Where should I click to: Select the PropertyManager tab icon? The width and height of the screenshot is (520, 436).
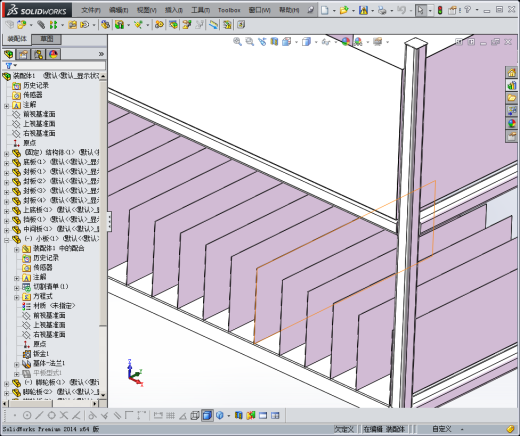tap(23, 54)
